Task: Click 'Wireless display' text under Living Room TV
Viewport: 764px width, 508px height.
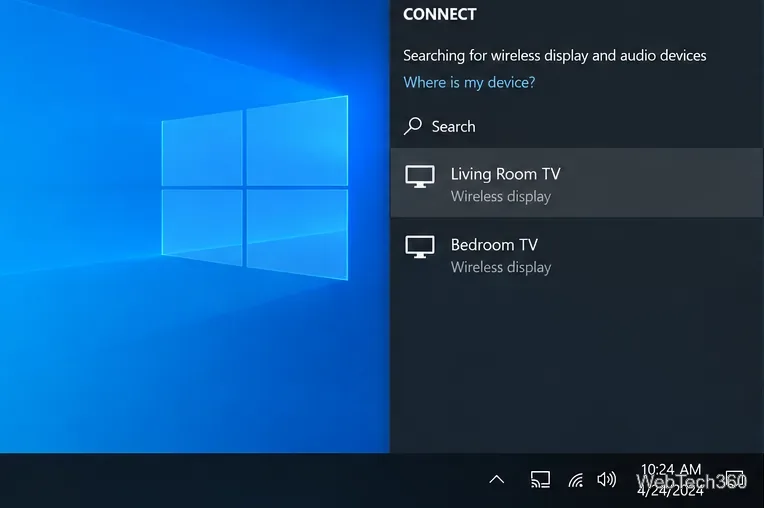Action: (501, 196)
